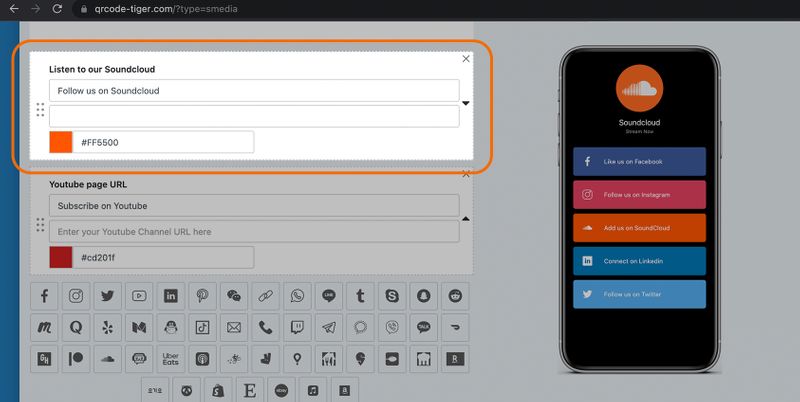This screenshot has height=402, width=800.
Task: Add the Shopify bag icon
Action: 219,389
